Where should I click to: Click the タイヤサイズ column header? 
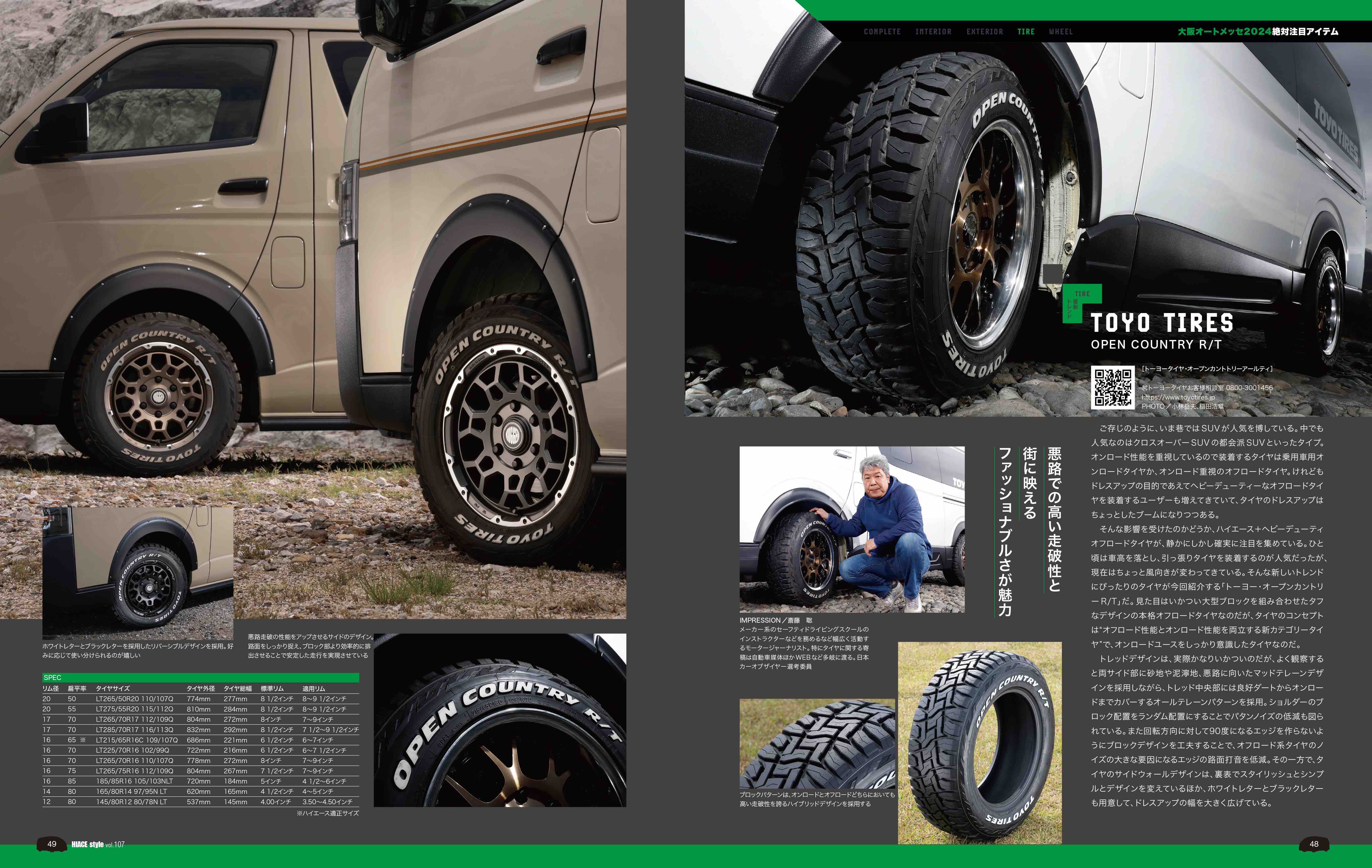pyautogui.click(x=113, y=689)
